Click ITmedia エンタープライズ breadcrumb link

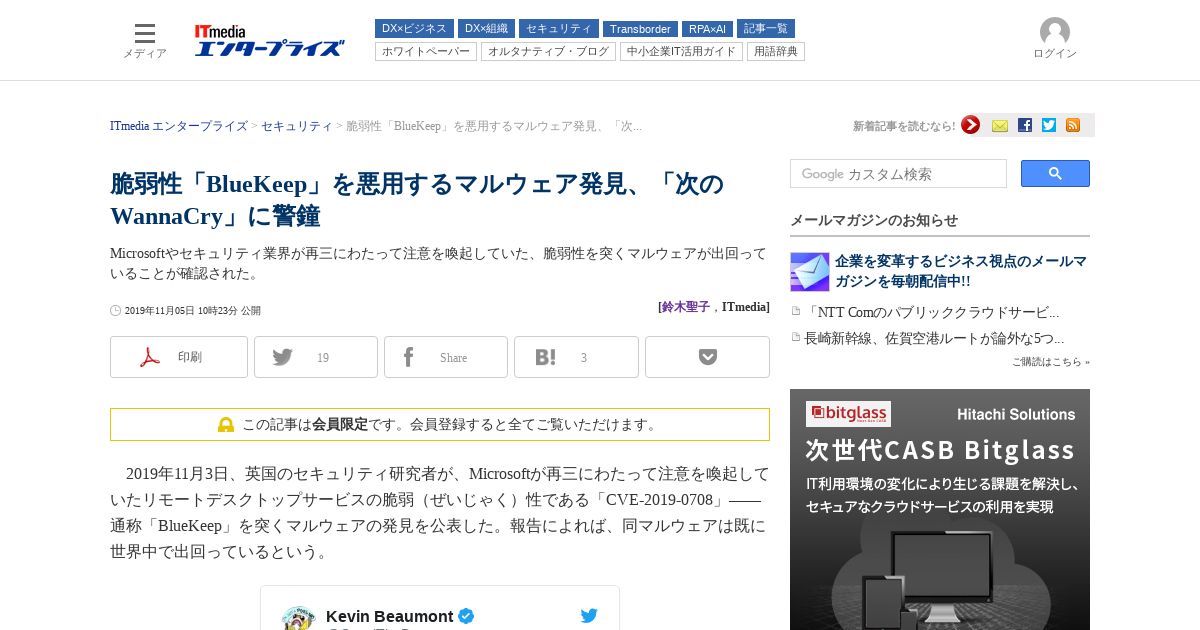tap(179, 126)
